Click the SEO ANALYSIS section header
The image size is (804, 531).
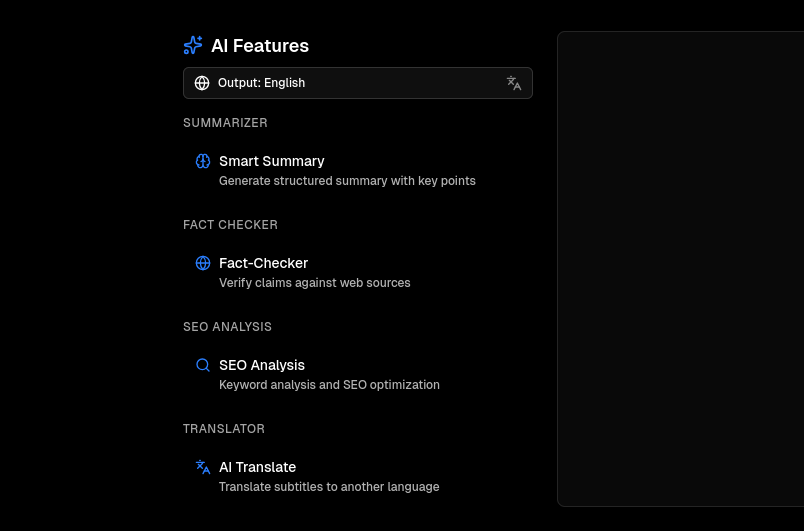point(227,327)
